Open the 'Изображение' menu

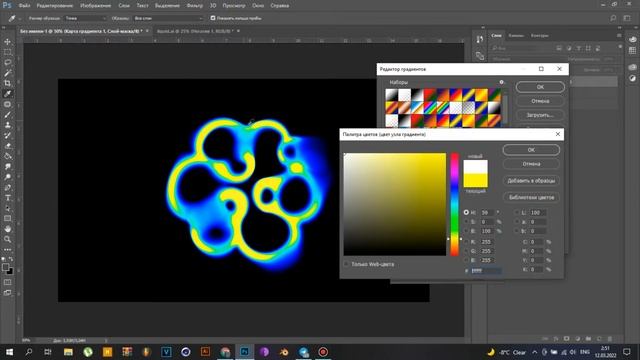pyautogui.click(x=96, y=6)
